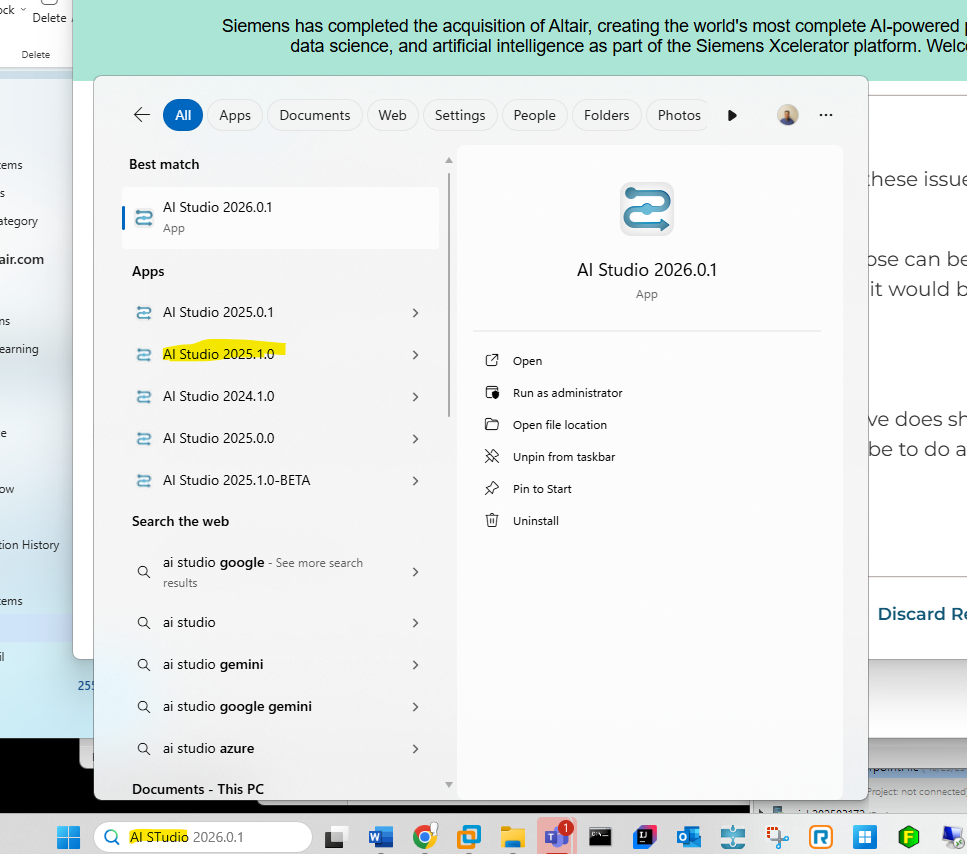Launch Microsoft Word from the taskbar

(381, 837)
